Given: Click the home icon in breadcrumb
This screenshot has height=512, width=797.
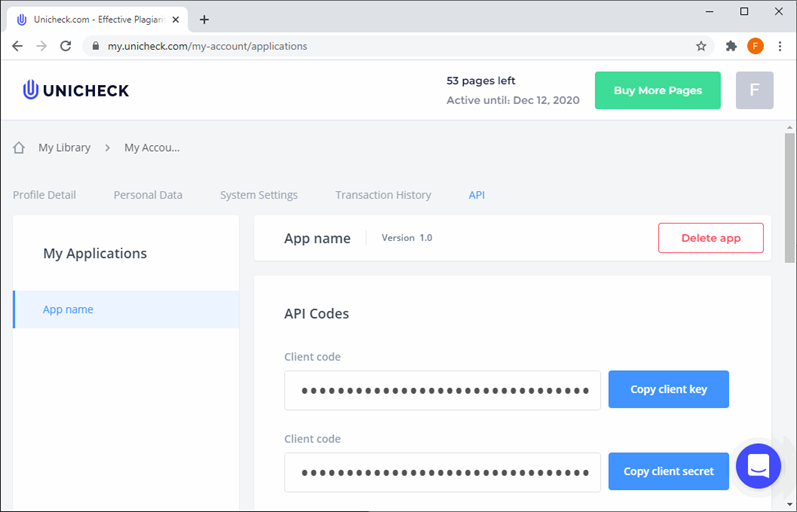Looking at the screenshot, I should (19, 148).
